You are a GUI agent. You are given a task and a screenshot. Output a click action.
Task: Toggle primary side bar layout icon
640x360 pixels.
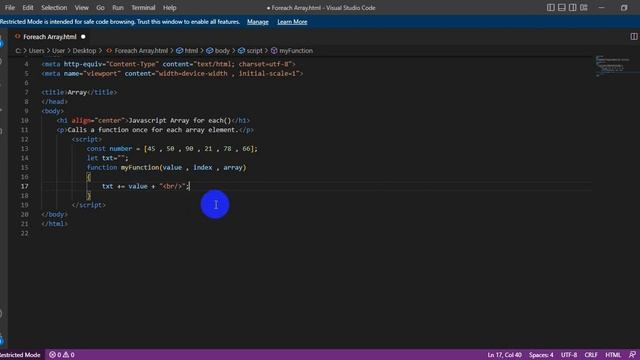pos(551,8)
